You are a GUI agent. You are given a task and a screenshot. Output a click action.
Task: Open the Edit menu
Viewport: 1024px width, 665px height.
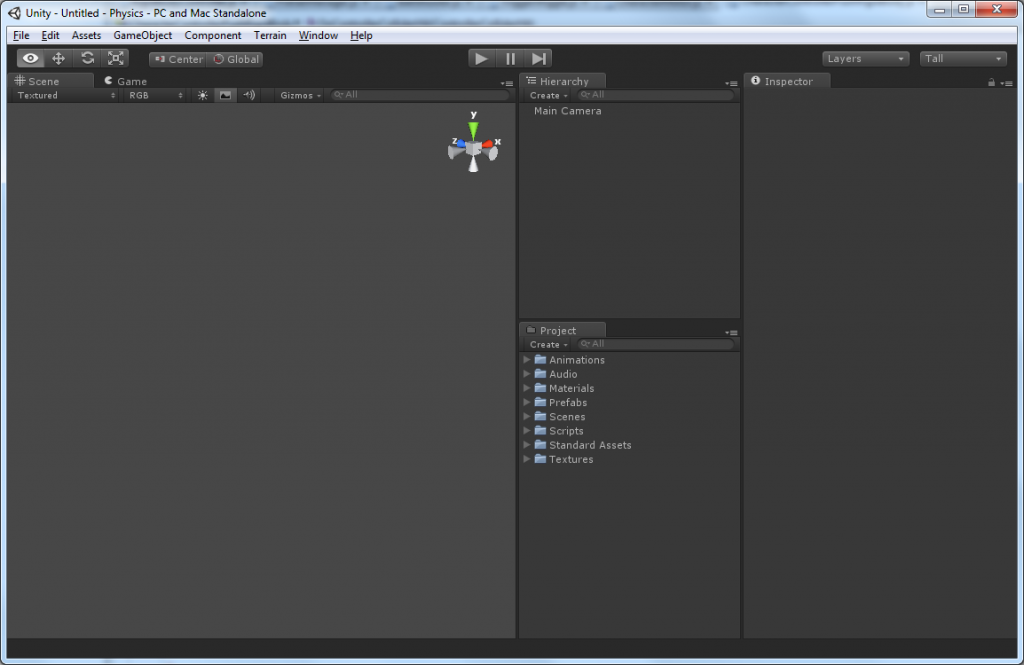tap(50, 35)
